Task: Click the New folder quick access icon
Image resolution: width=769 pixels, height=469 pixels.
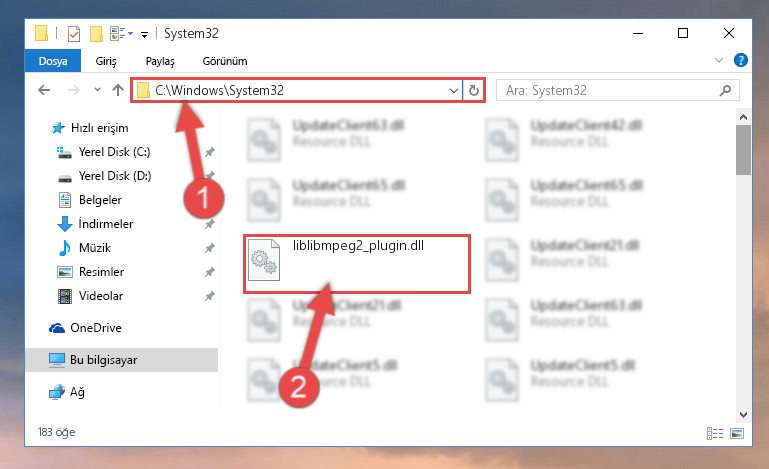Action: point(96,34)
